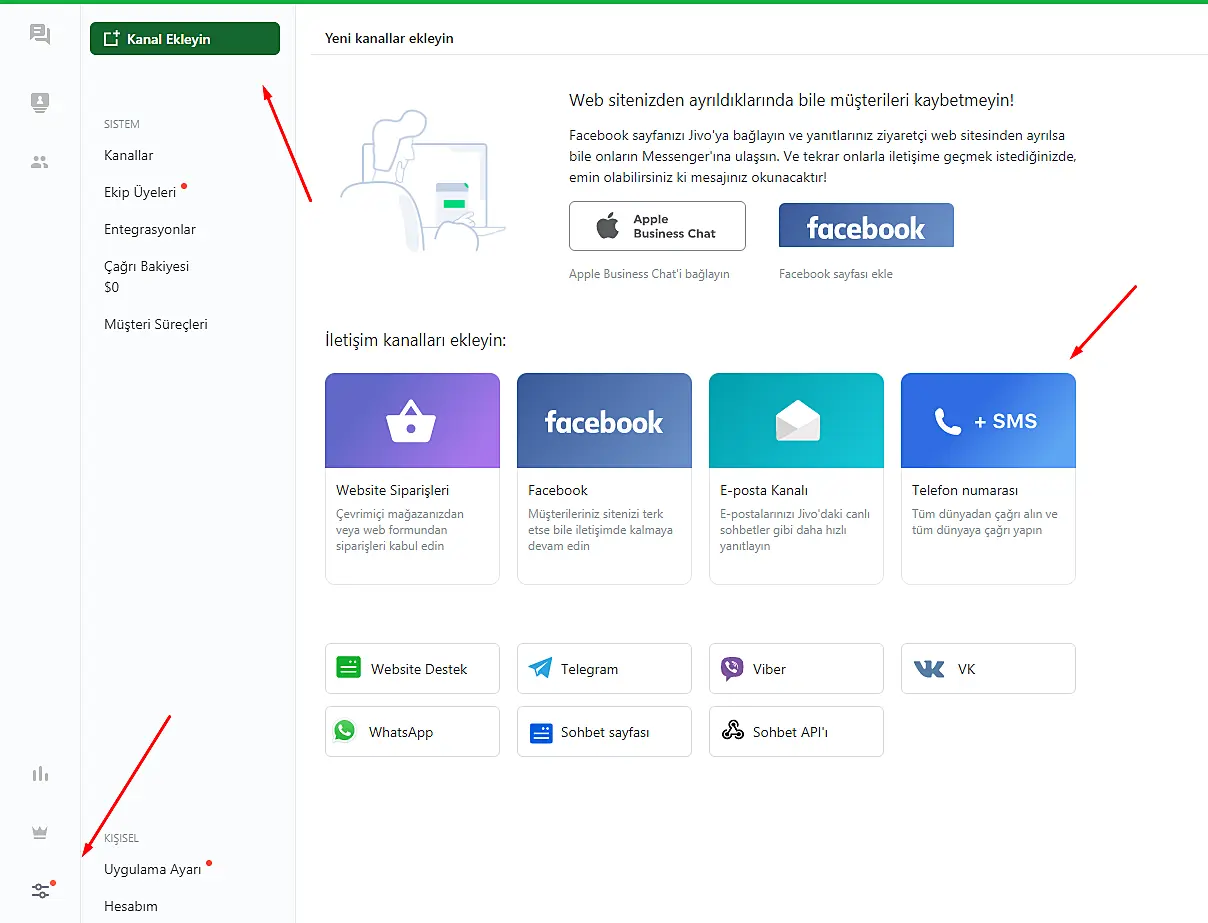Go to Entegrasyonlar section
This screenshot has height=923, width=1208.
pos(150,229)
